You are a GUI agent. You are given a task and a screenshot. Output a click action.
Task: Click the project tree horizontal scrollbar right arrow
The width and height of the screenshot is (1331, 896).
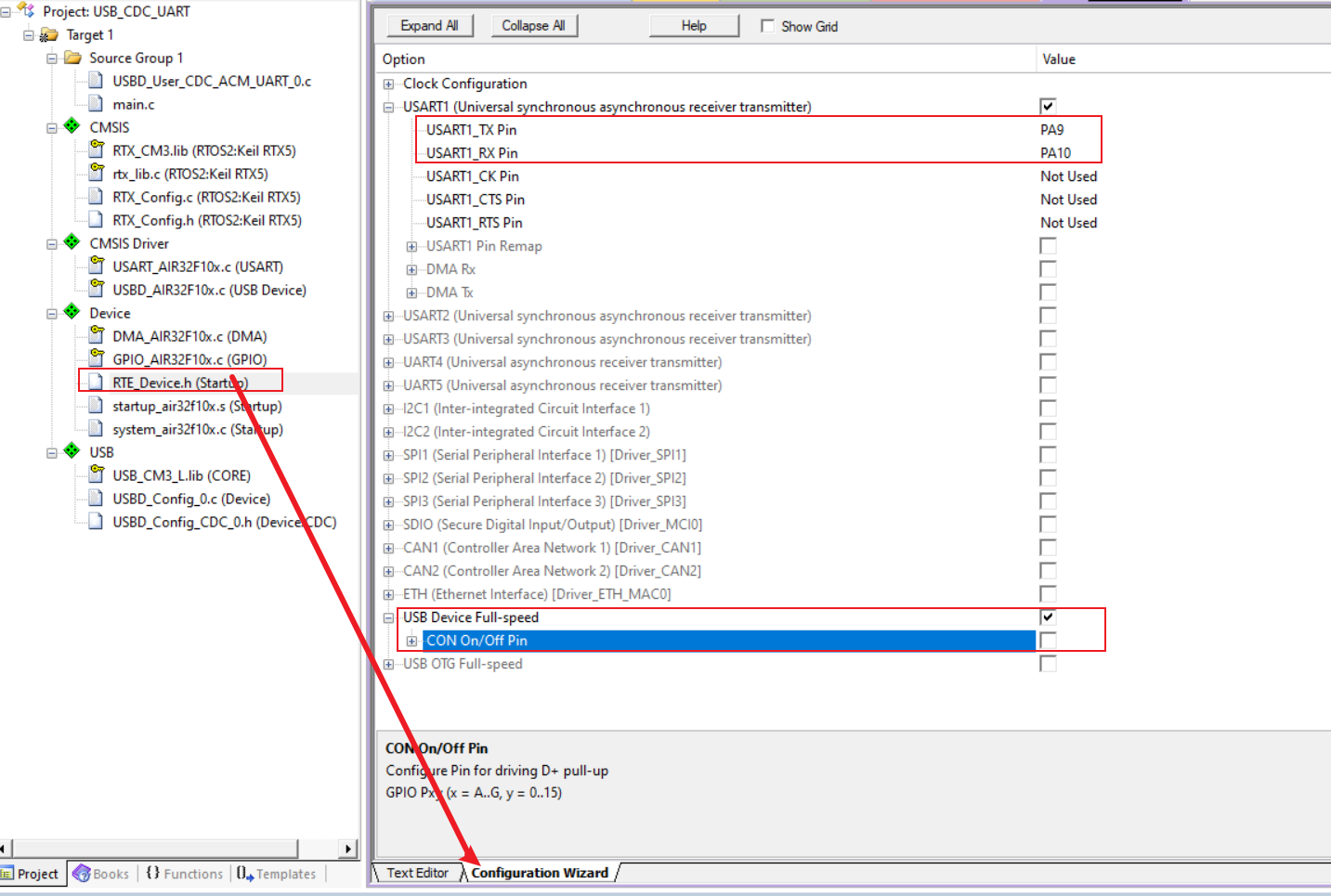pyautogui.click(x=348, y=849)
